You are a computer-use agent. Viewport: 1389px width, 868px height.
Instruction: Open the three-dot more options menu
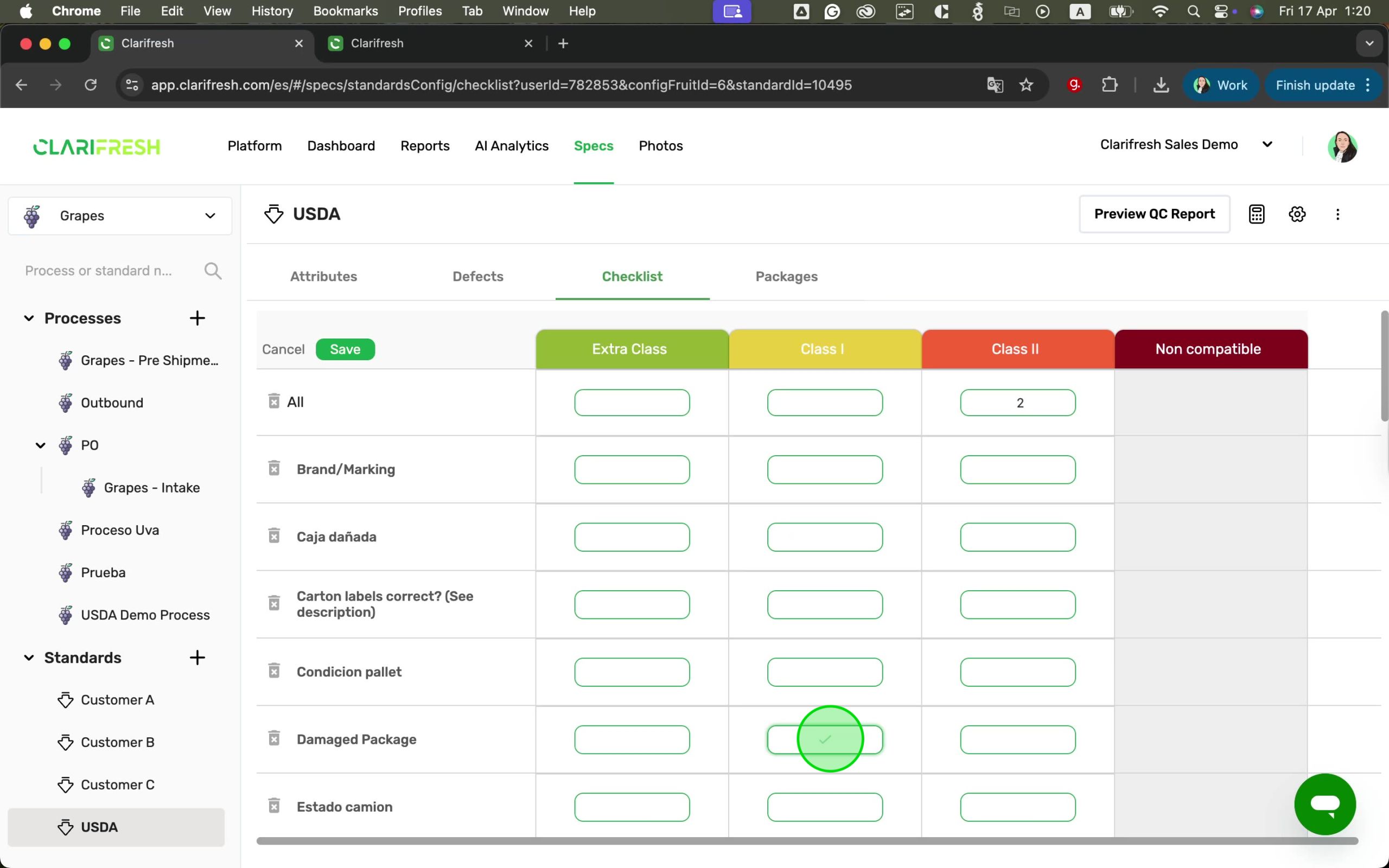pos(1338,214)
